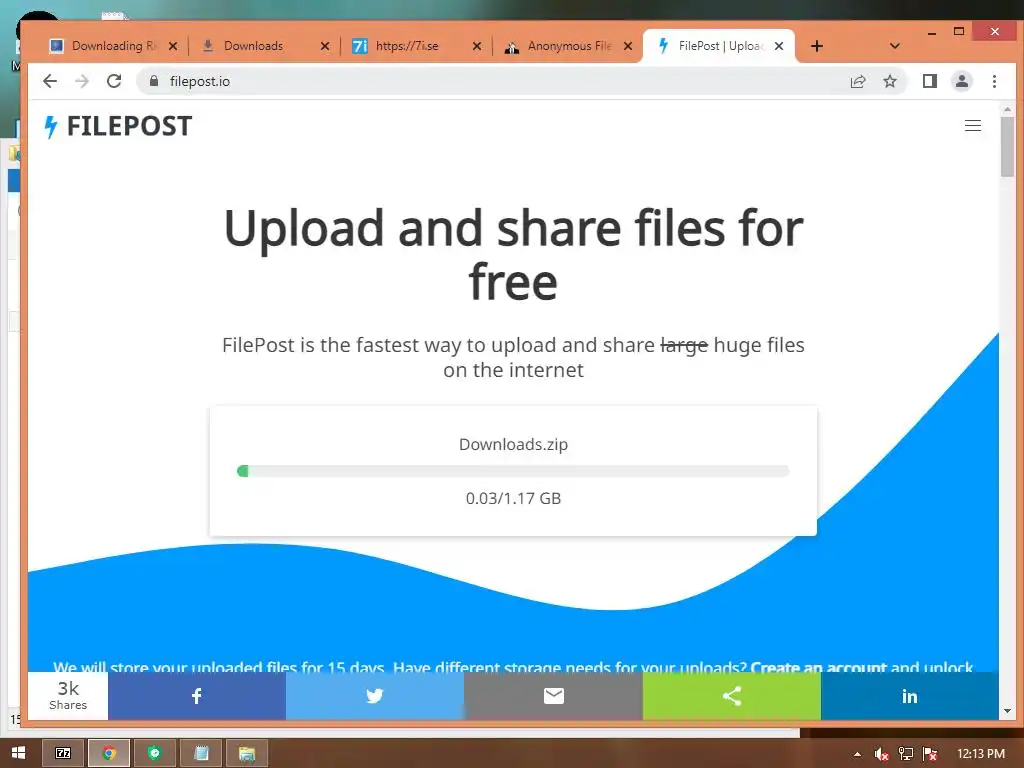Click the green share icon button
This screenshot has width=1024, height=768.
731,696
